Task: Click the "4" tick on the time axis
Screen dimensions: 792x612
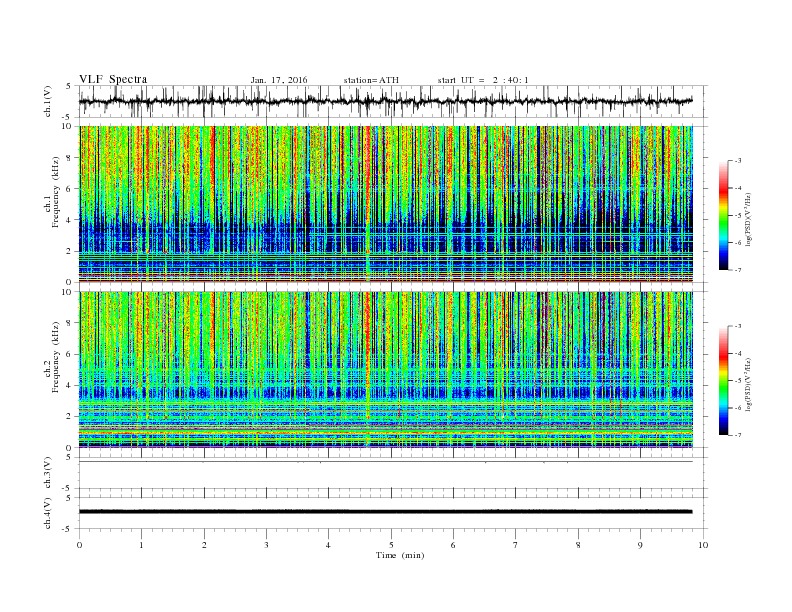Action: pos(329,545)
